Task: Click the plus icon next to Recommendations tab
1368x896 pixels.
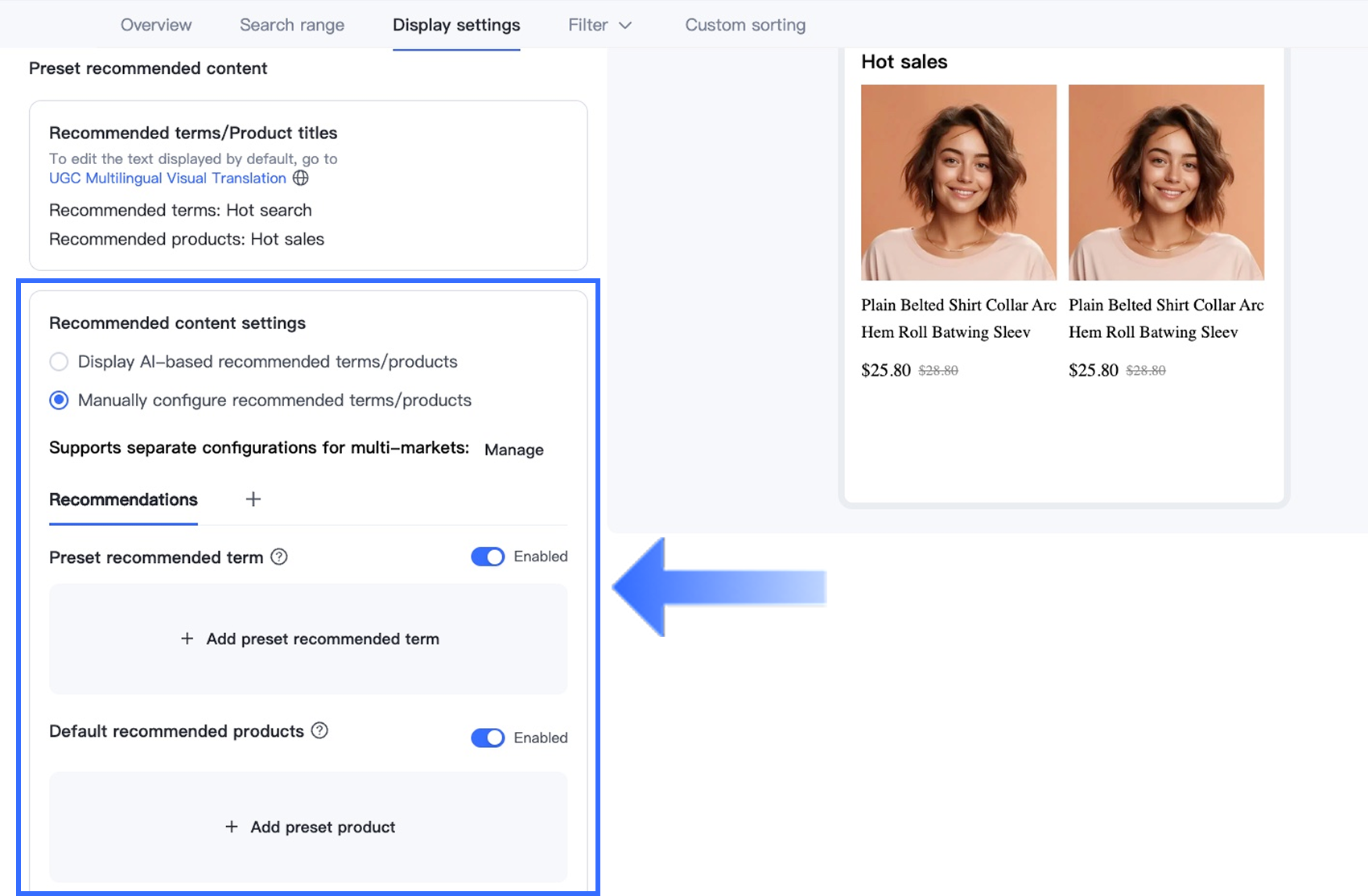Action: [253, 499]
